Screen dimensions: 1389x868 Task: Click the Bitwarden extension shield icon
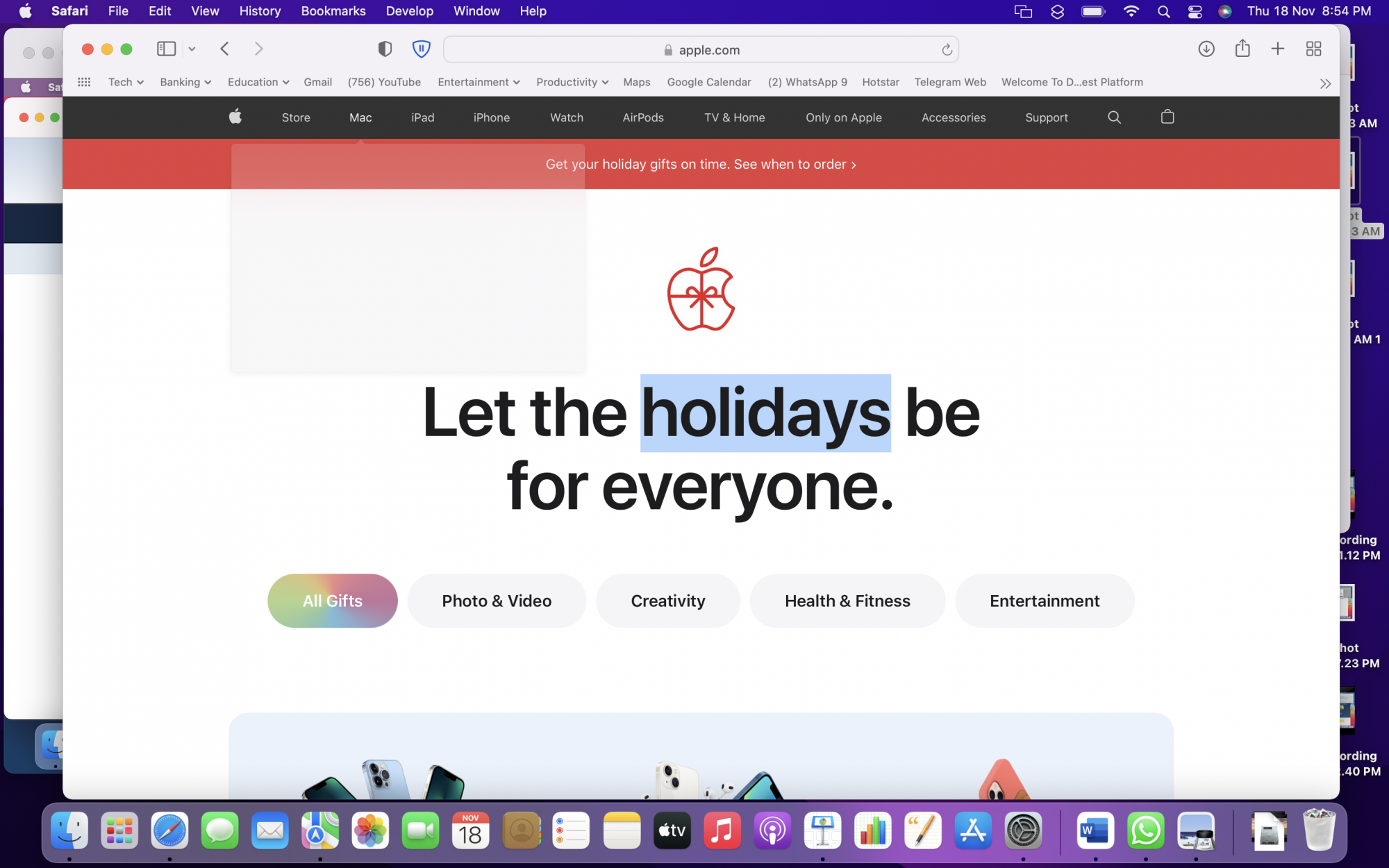point(421,49)
